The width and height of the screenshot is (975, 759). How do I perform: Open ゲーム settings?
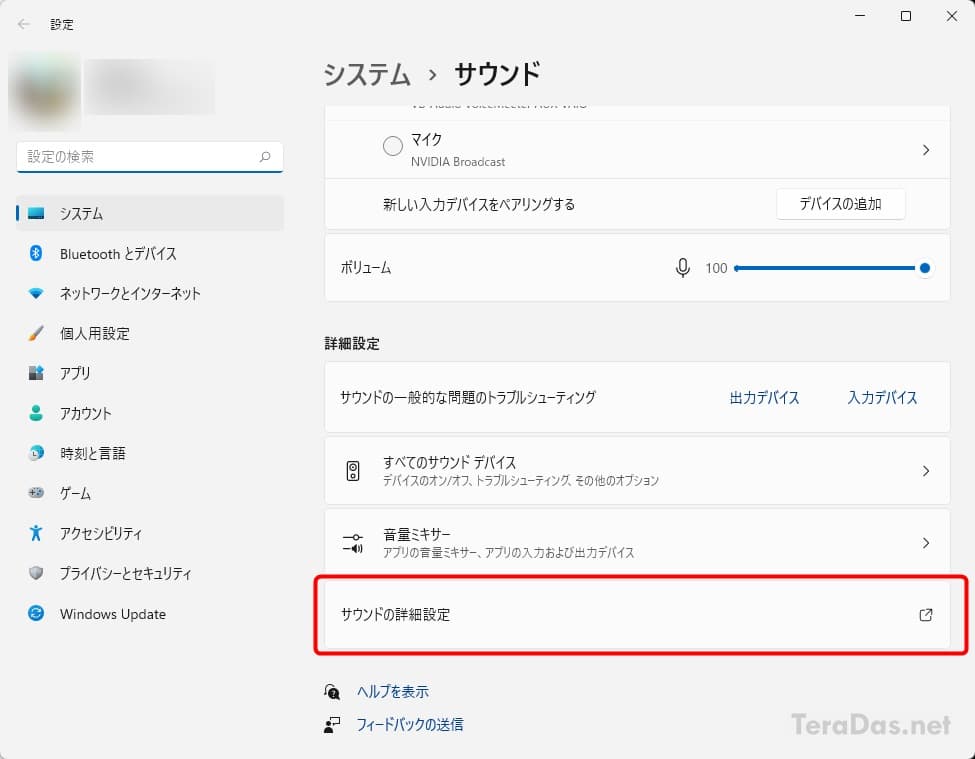point(150,493)
